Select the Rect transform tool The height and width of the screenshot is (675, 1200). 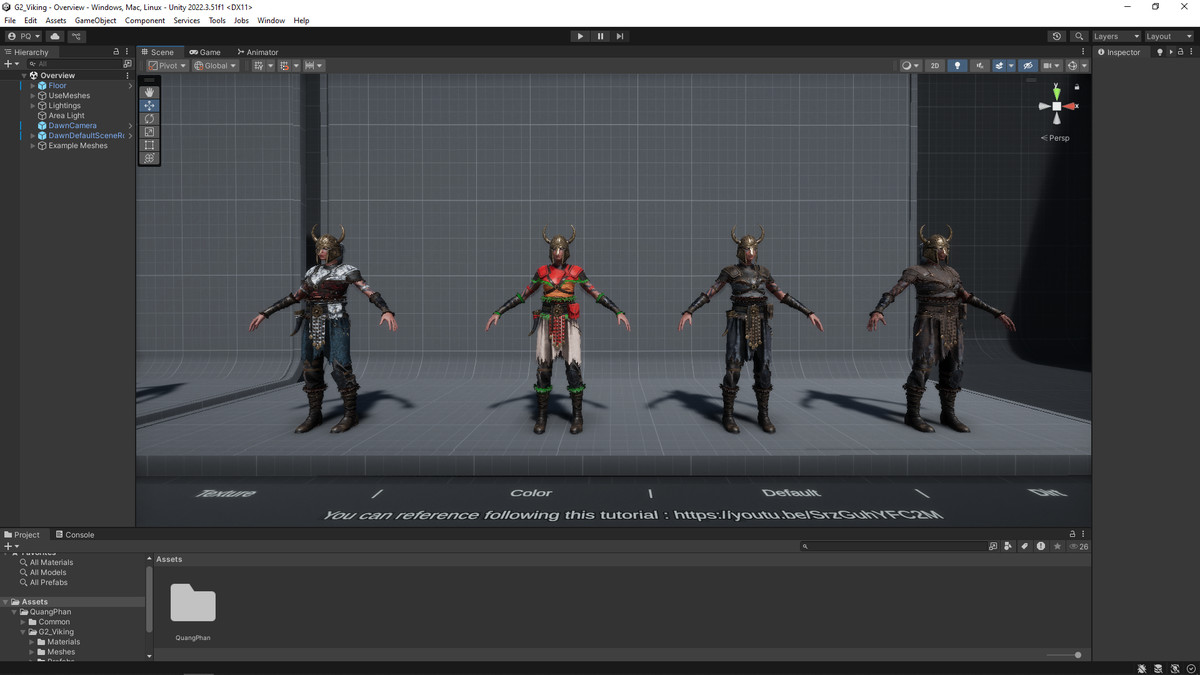(x=149, y=145)
